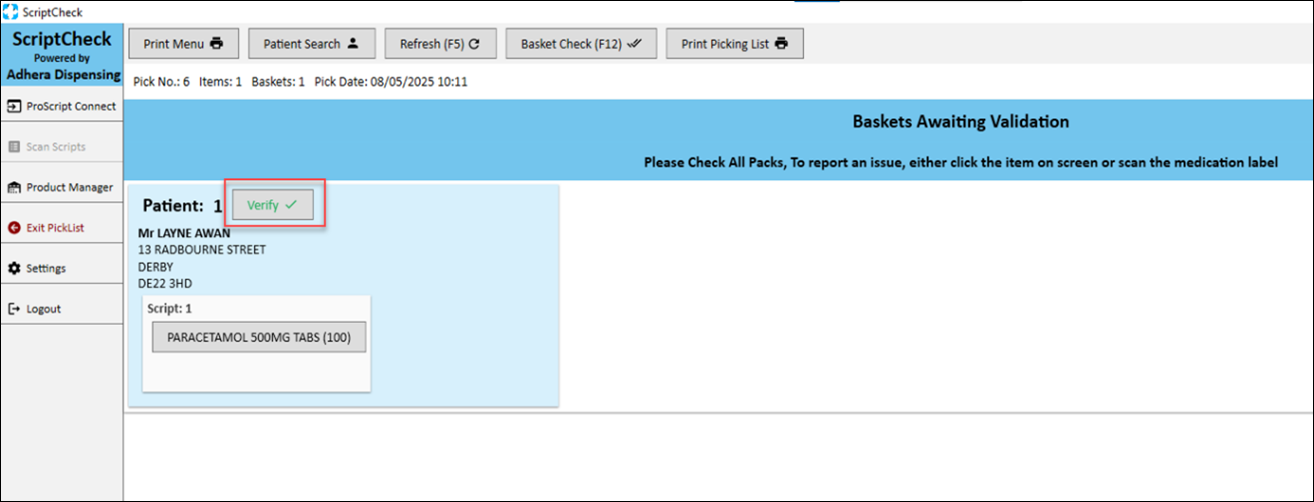Click Print Picking List button
Screen dimensions: 1314x502
pos(735,44)
